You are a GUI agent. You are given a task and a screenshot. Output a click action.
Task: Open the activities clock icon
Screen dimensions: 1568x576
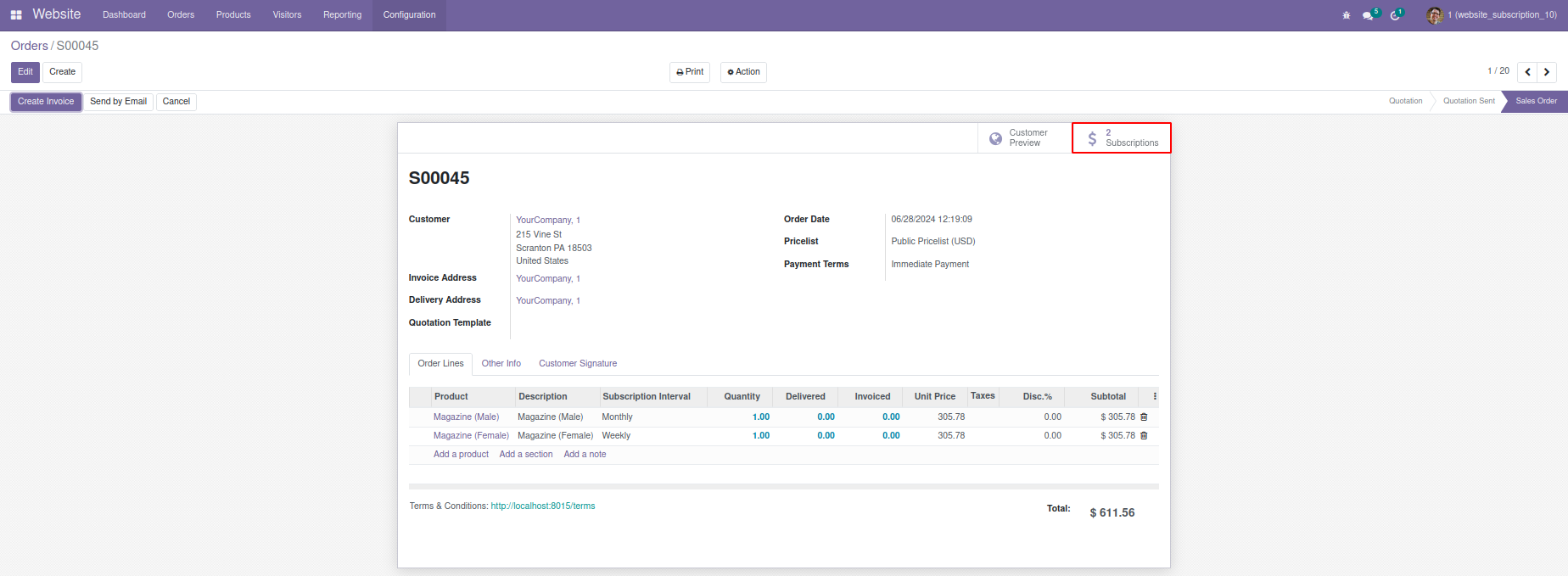[1395, 15]
